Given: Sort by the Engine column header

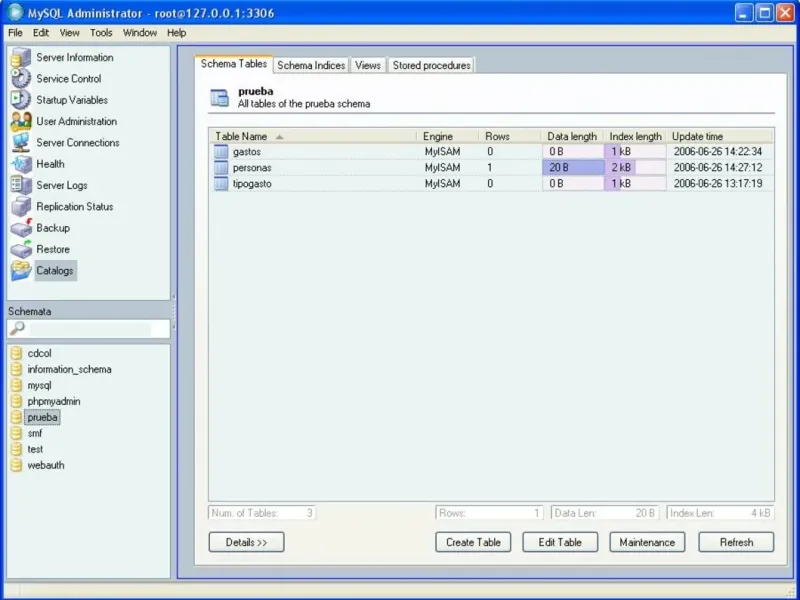Looking at the screenshot, I should tap(447, 136).
